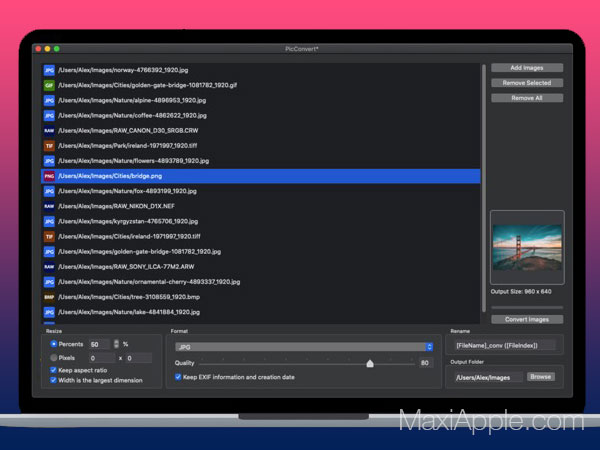Click the Golden Gate preview thumbnail
The height and width of the screenshot is (450, 600).
tap(527, 247)
